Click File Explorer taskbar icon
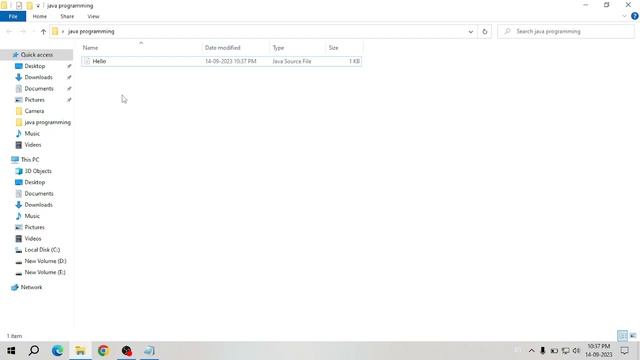640x360 pixels. [80, 351]
